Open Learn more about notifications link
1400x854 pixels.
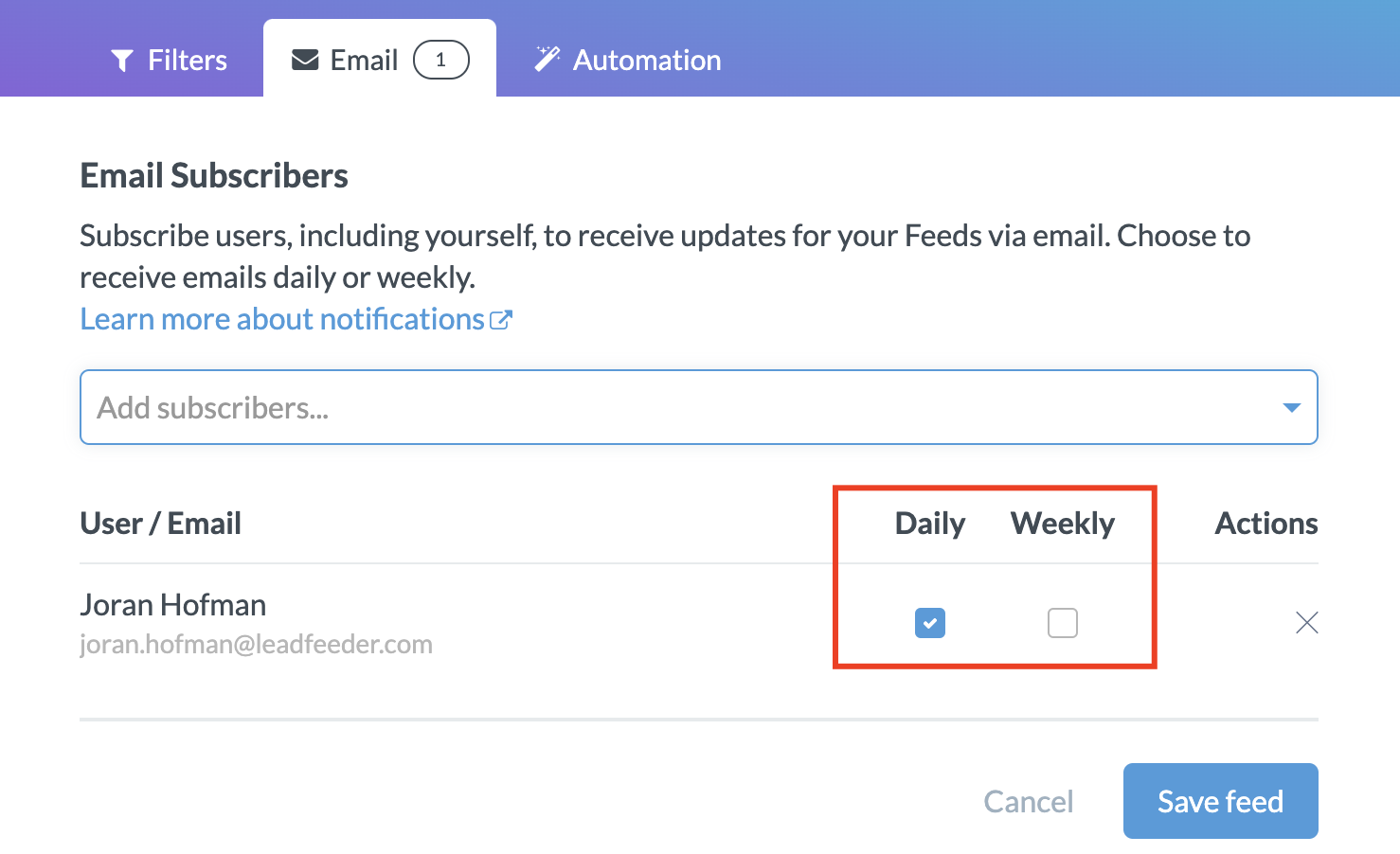click(x=282, y=320)
